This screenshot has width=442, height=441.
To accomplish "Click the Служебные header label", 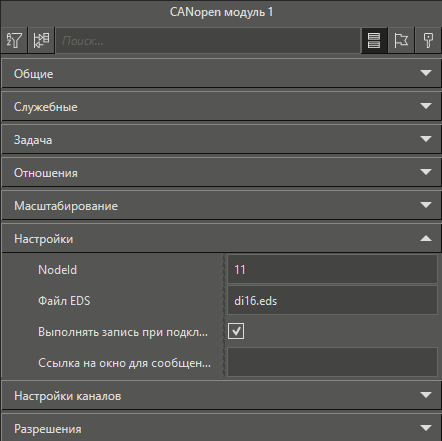I will coord(46,107).
